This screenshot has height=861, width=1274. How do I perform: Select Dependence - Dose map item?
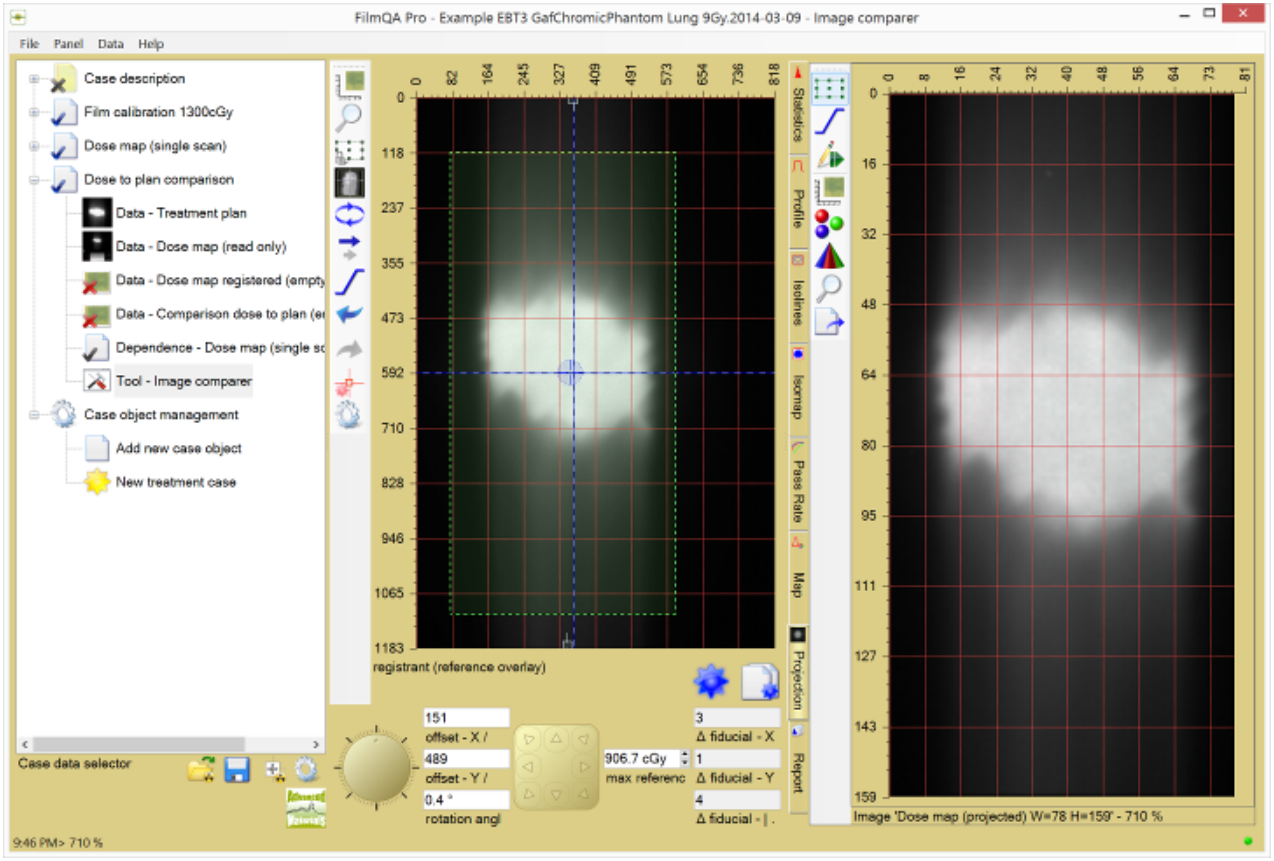pyautogui.click(x=220, y=348)
